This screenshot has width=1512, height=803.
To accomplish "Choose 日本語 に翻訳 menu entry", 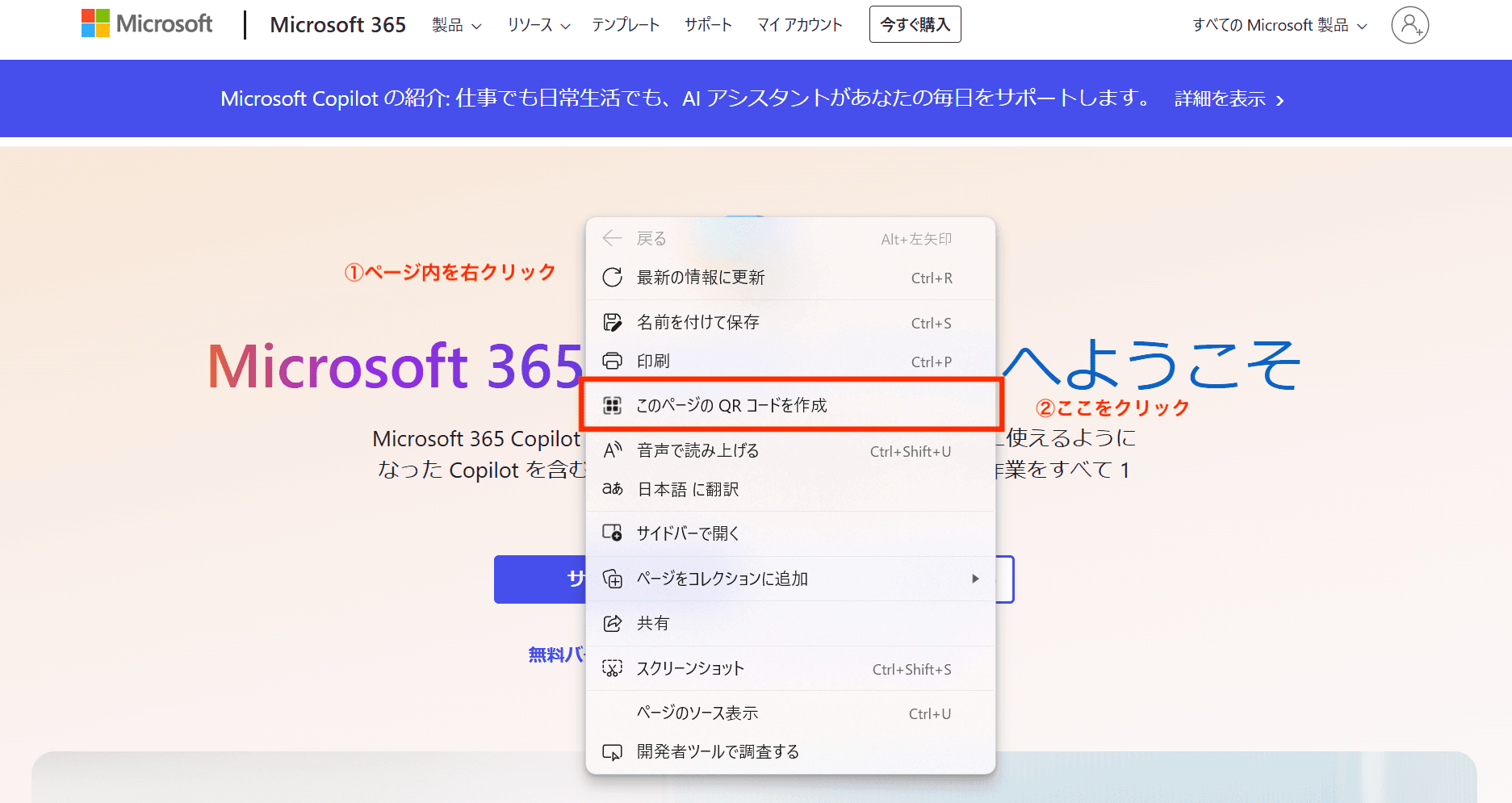I will tap(790, 489).
